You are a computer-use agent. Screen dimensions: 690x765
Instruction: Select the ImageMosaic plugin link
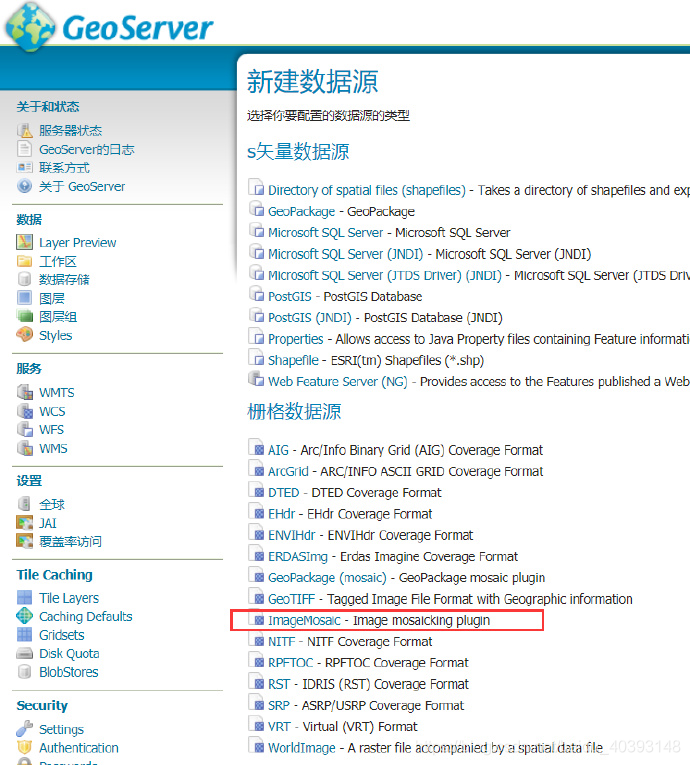coord(304,620)
